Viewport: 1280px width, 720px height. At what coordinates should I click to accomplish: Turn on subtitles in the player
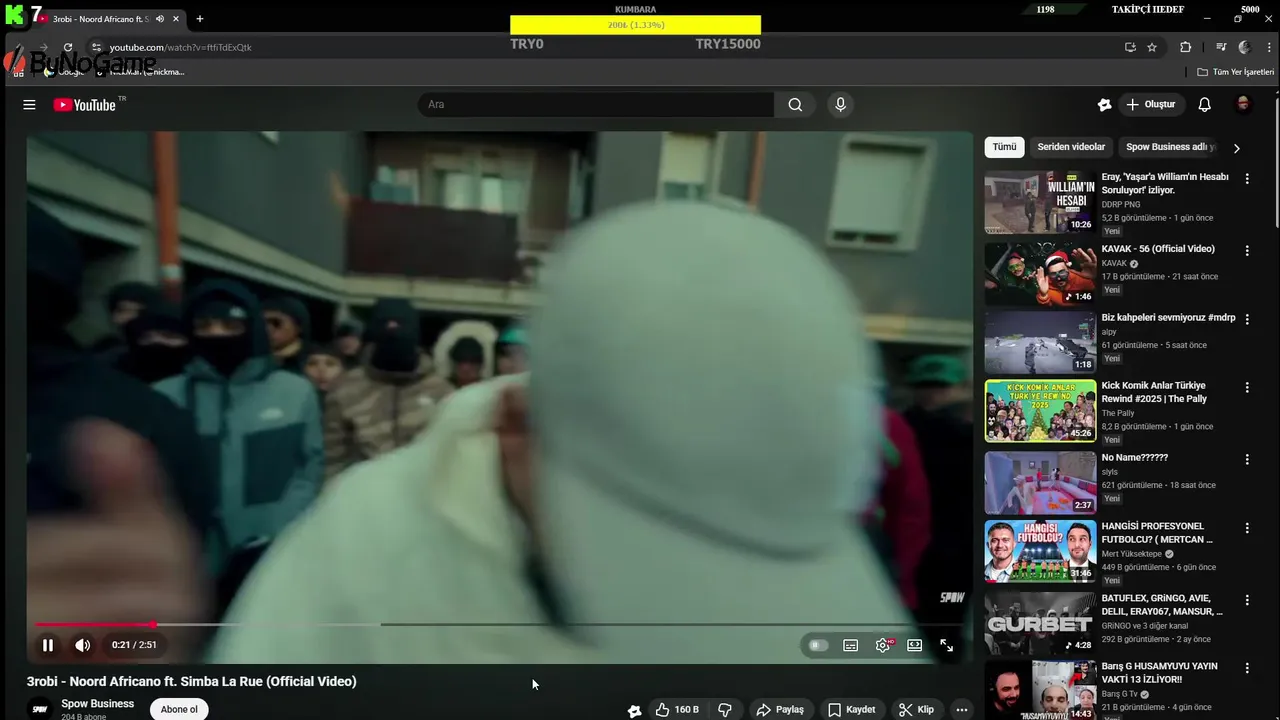tap(851, 645)
